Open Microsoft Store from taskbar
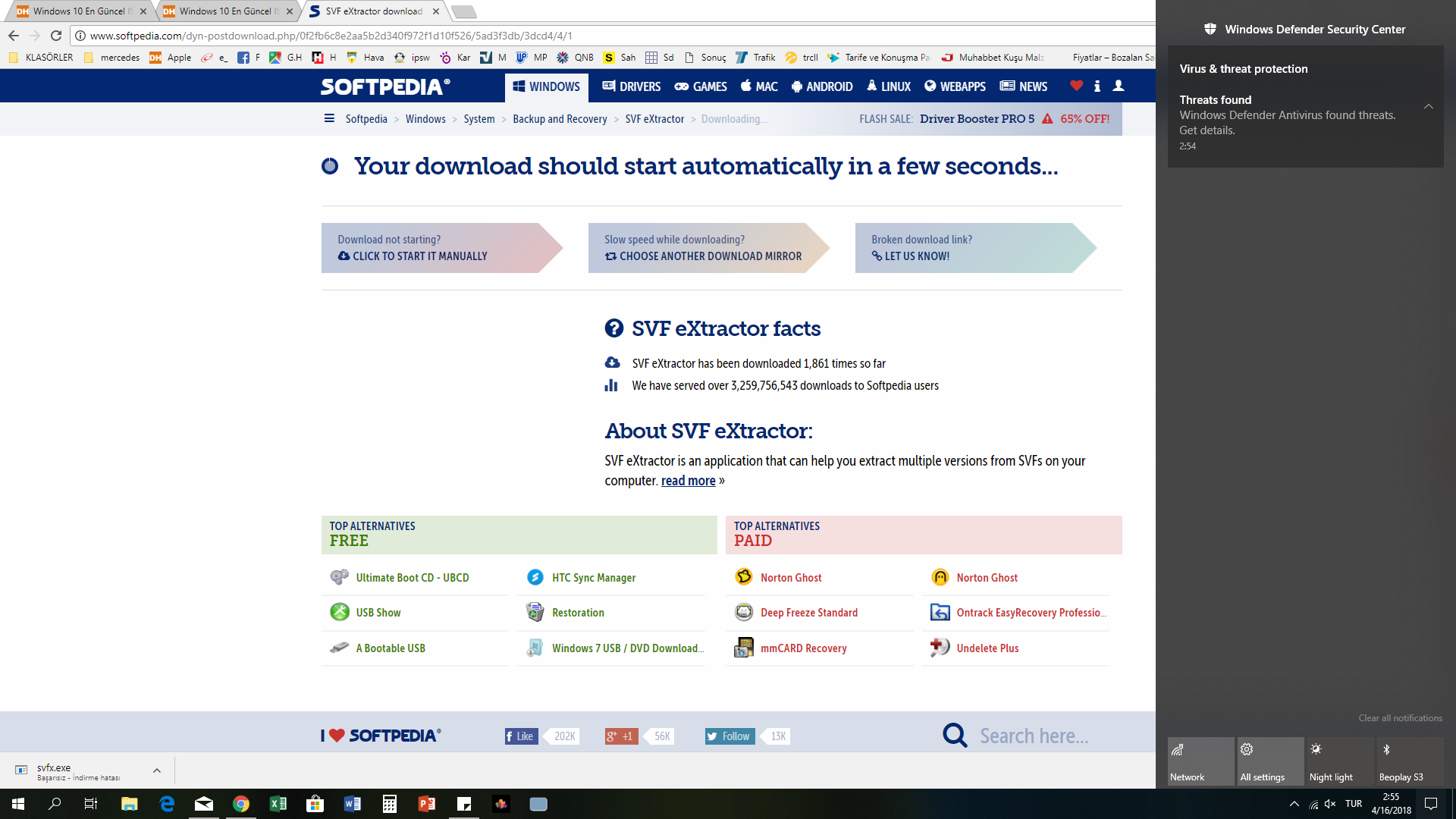Image resolution: width=1456 pixels, height=819 pixels. (x=315, y=804)
